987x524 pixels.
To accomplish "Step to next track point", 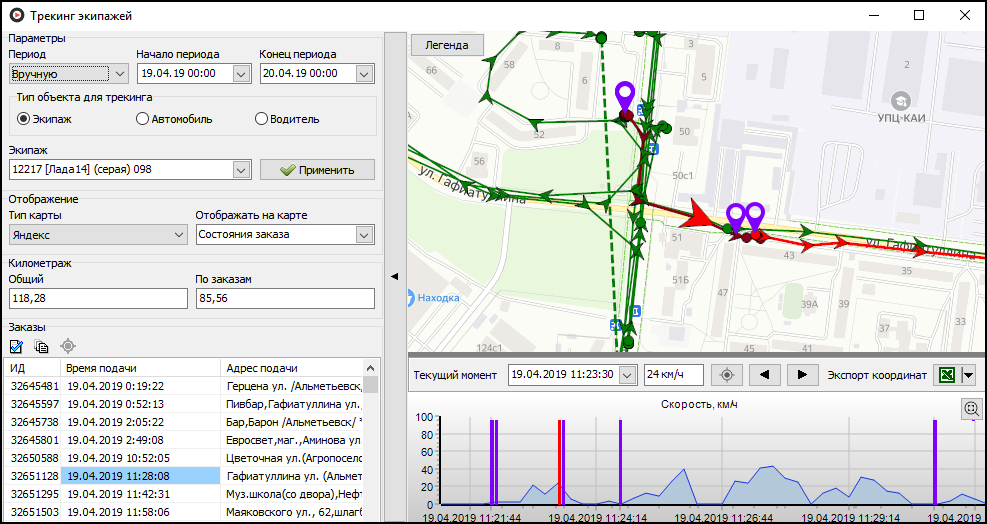I will [802, 375].
